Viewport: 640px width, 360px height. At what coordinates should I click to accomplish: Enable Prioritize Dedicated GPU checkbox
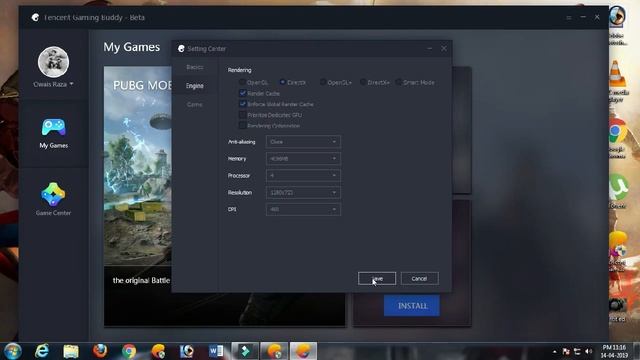point(242,115)
